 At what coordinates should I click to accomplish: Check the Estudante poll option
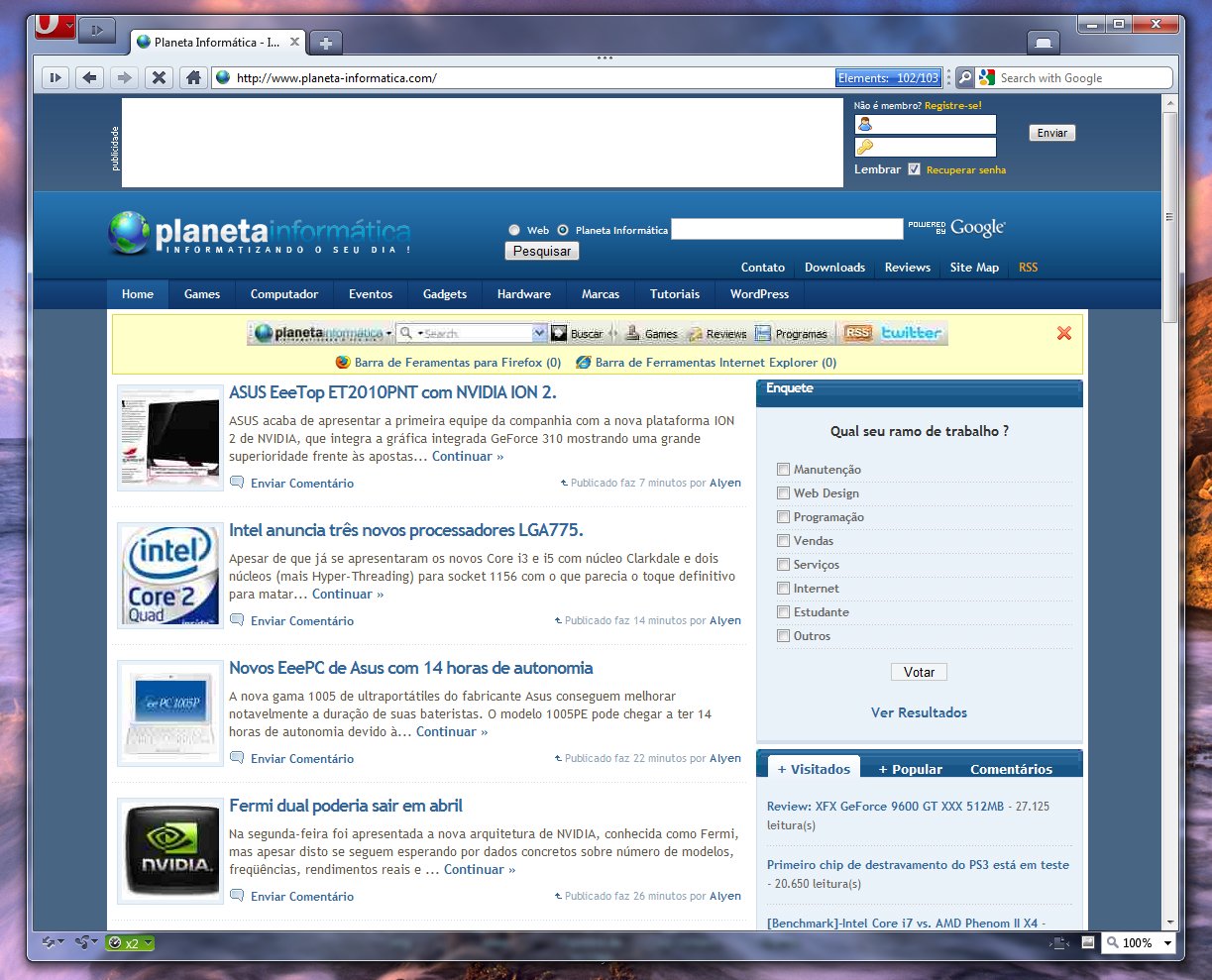783,612
